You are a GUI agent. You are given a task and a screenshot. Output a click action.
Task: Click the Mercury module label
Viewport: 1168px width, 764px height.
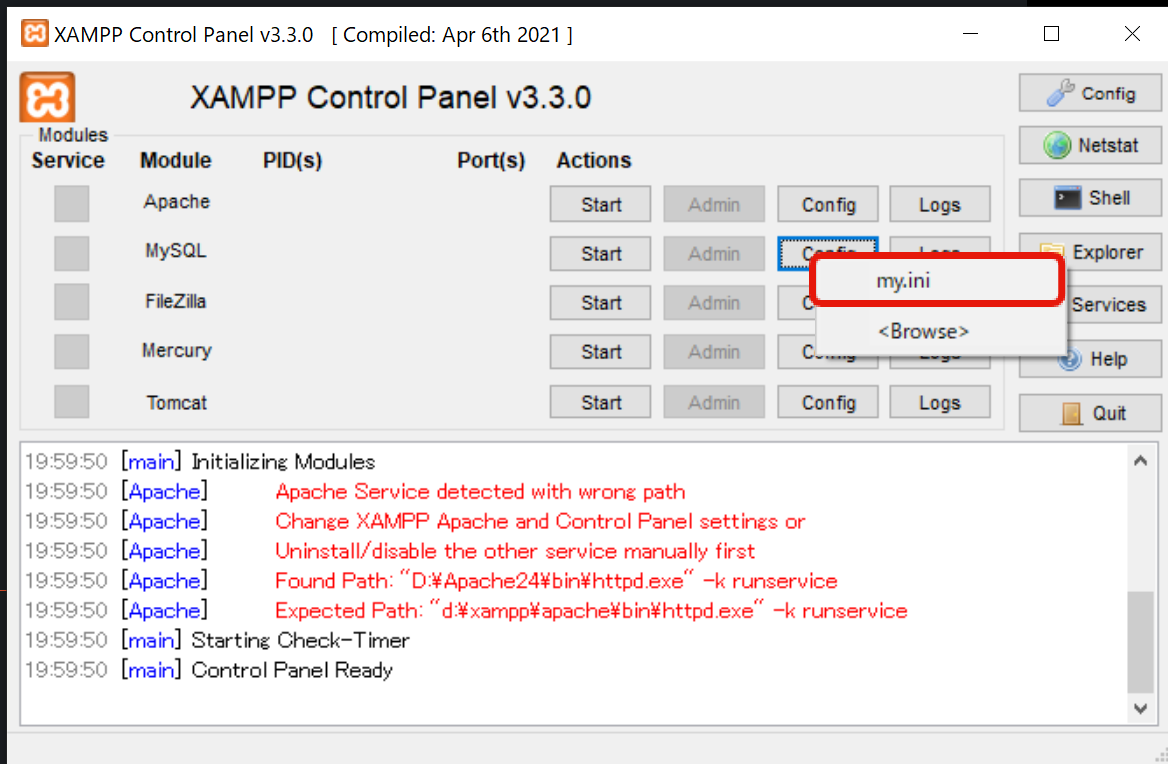177,350
